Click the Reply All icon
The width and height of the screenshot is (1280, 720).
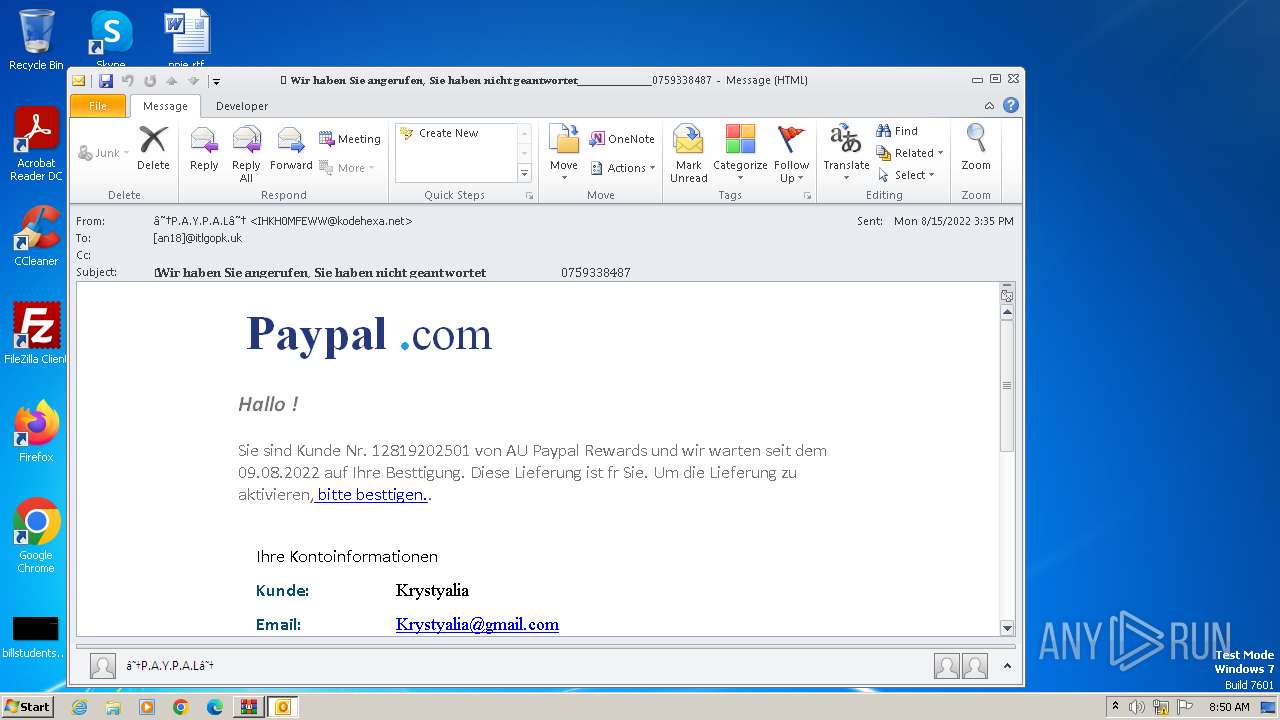click(246, 155)
